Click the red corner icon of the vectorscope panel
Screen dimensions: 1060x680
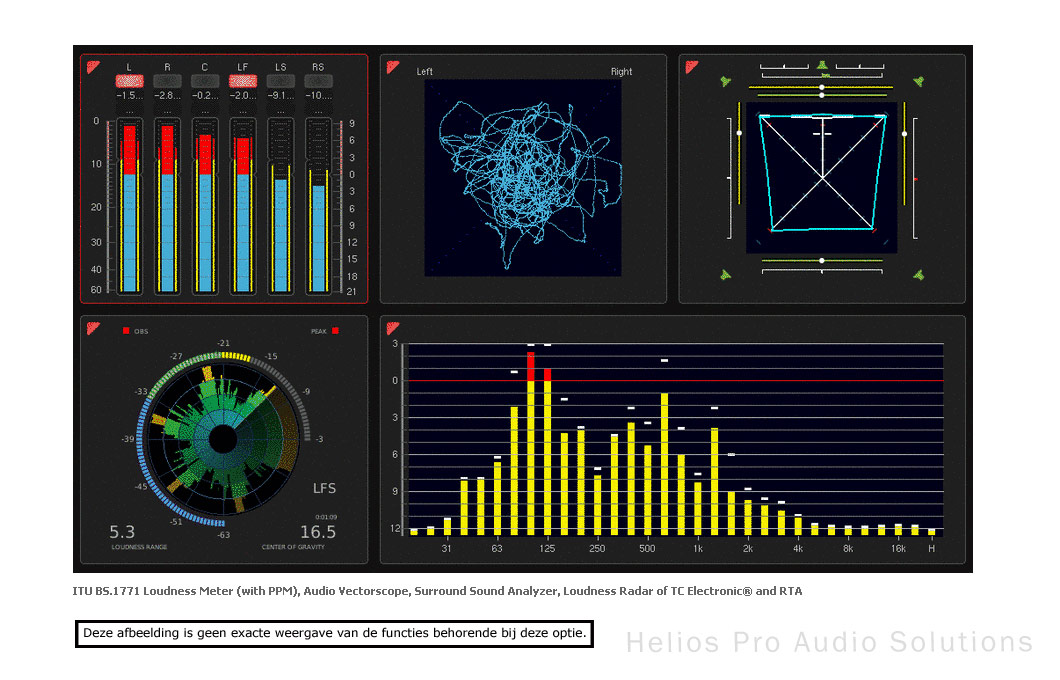[x=393, y=68]
